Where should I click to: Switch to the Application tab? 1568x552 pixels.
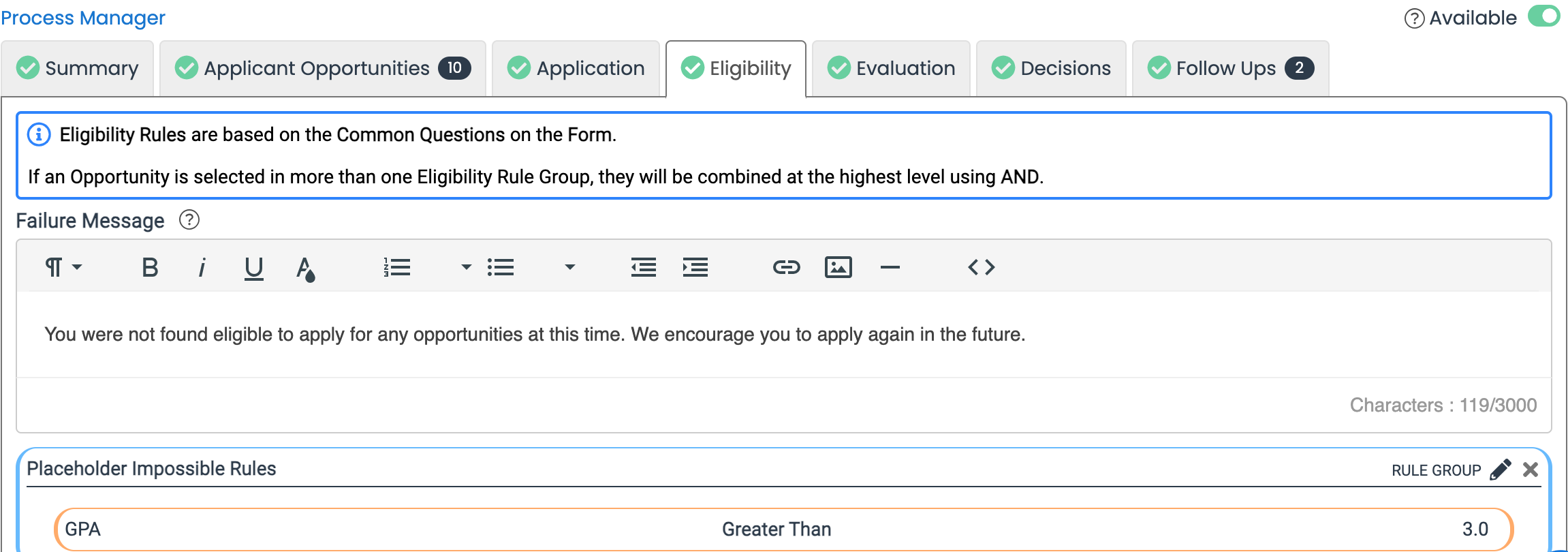(576, 68)
